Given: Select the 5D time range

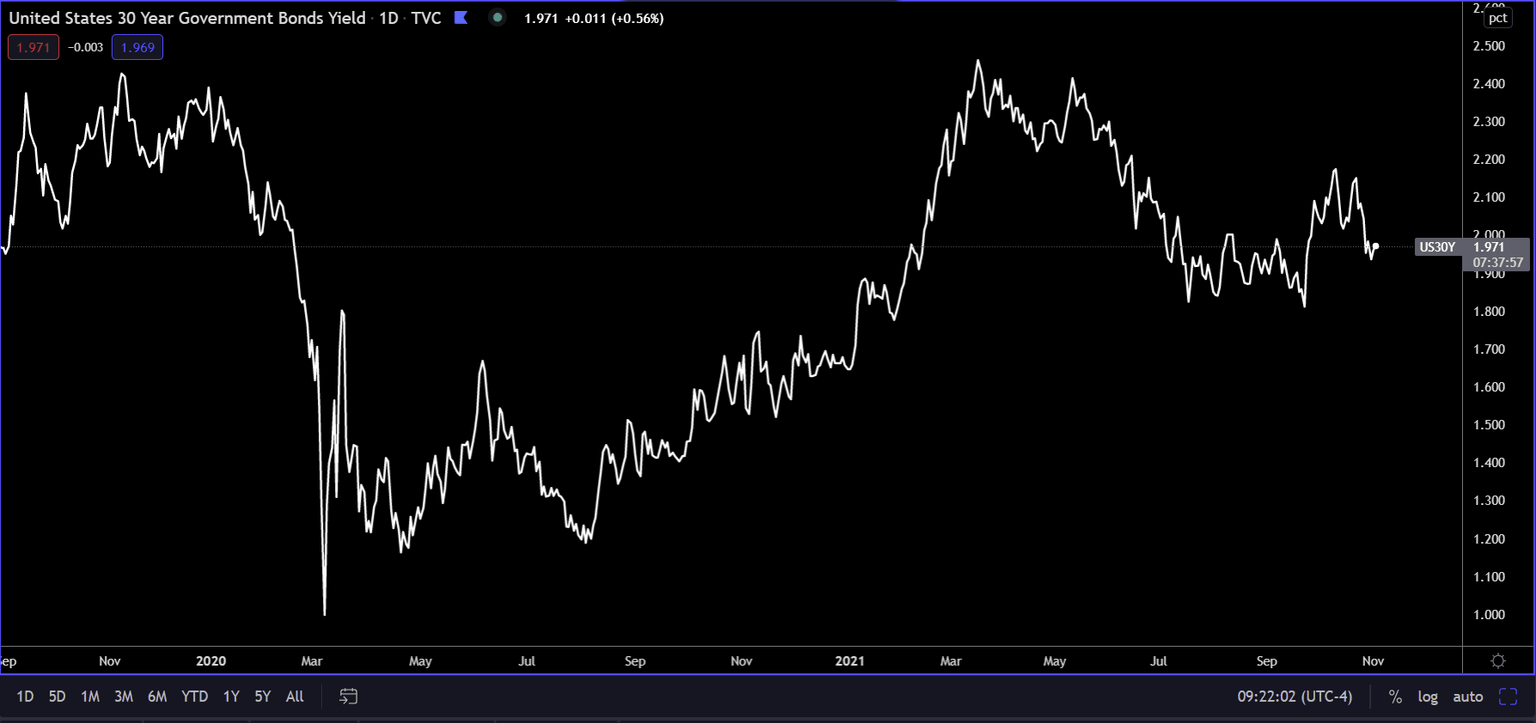Looking at the screenshot, I should (57, 696).
